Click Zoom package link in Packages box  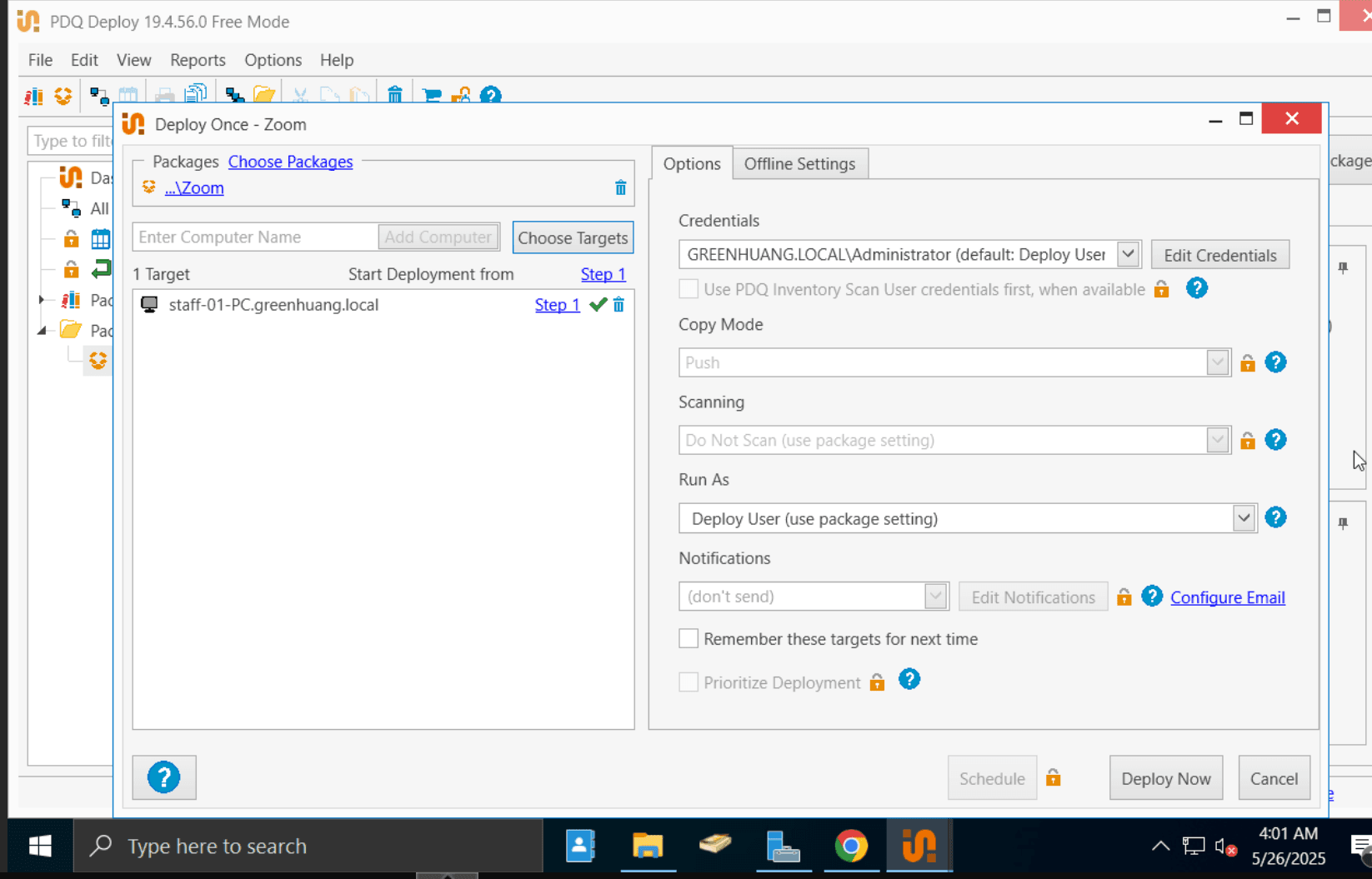tap(194, 188)
